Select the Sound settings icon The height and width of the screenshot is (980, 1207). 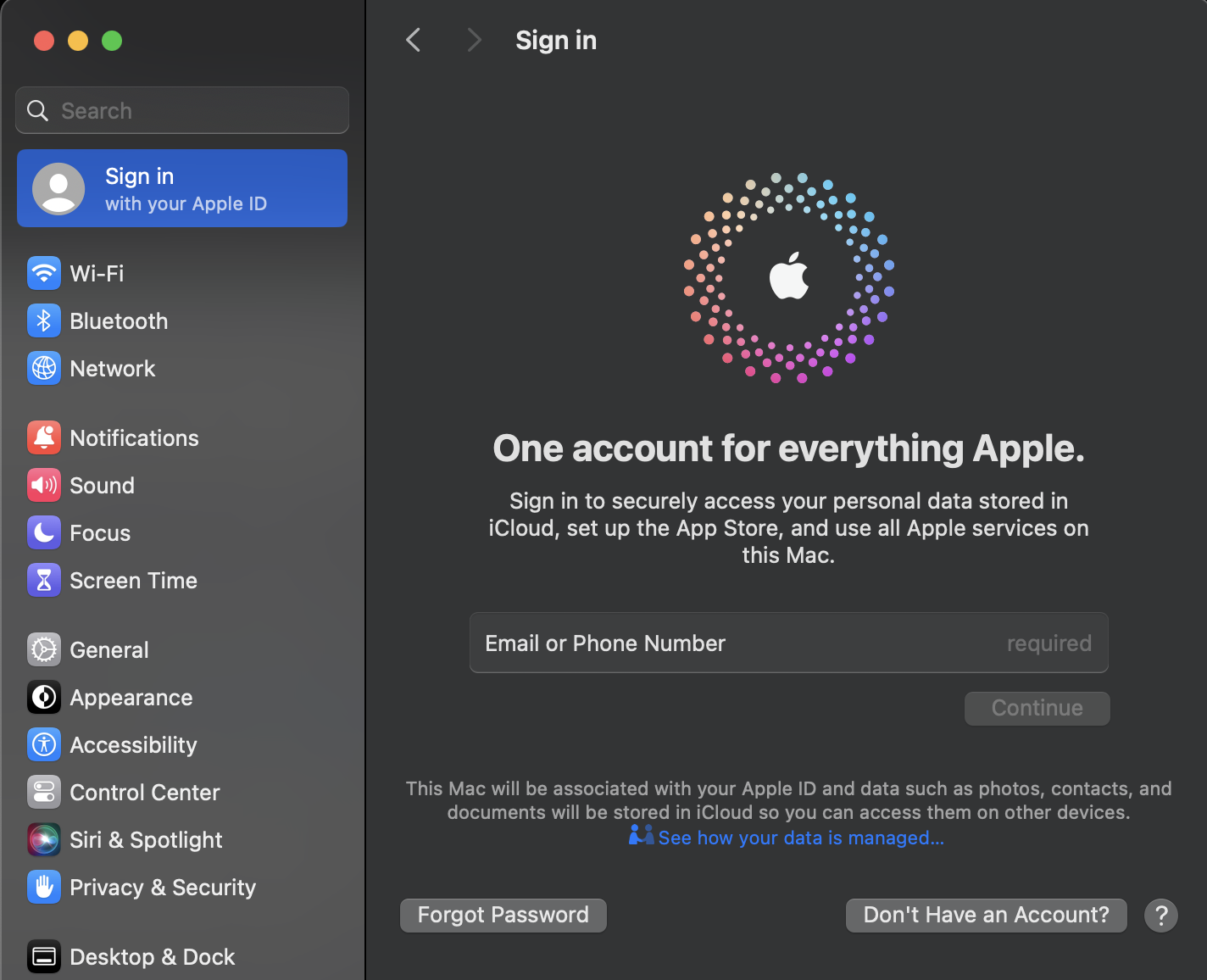(x=43, y=485)
